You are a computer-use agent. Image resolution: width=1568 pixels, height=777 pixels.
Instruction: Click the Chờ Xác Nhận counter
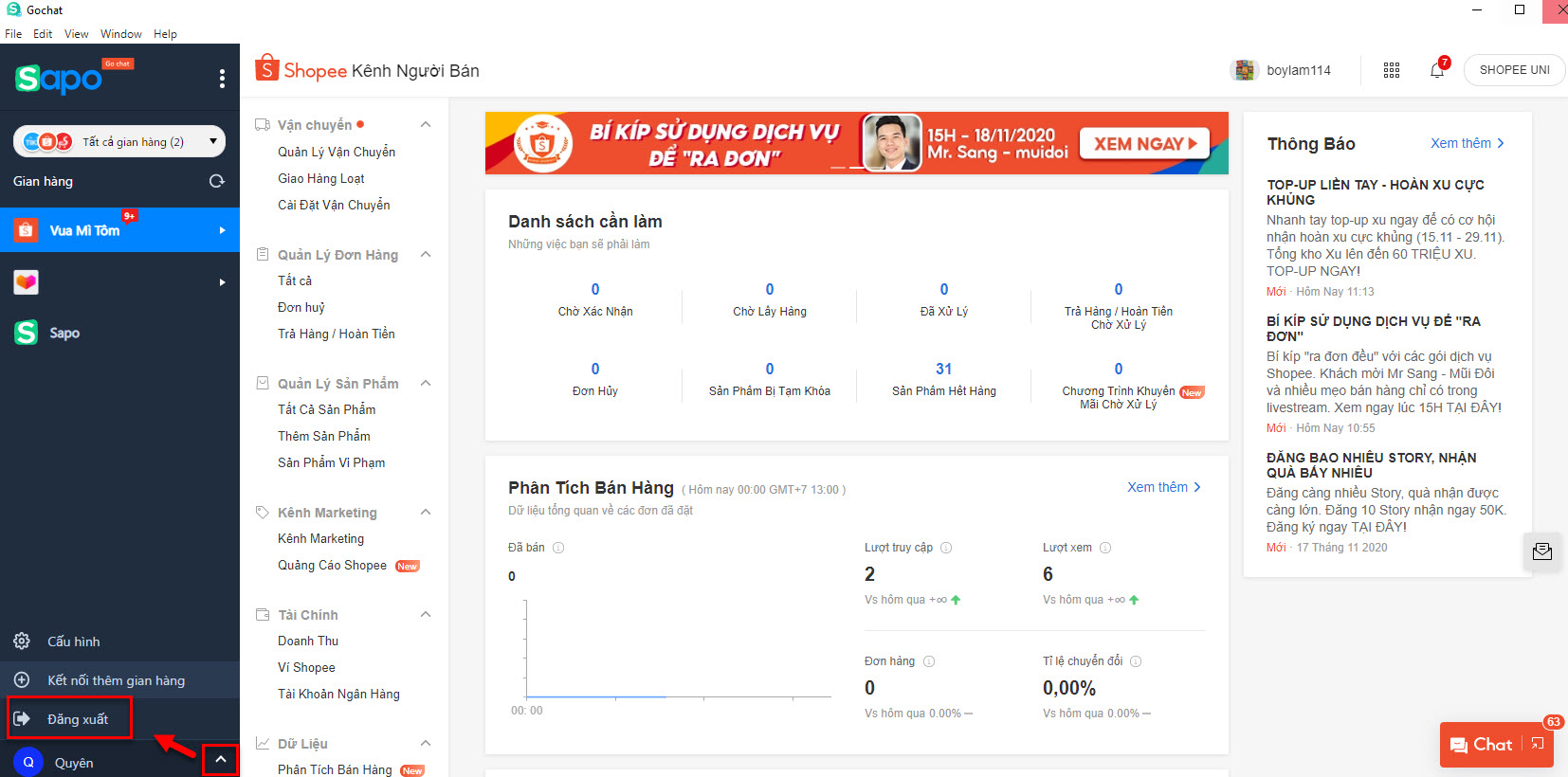click(595, 299)
